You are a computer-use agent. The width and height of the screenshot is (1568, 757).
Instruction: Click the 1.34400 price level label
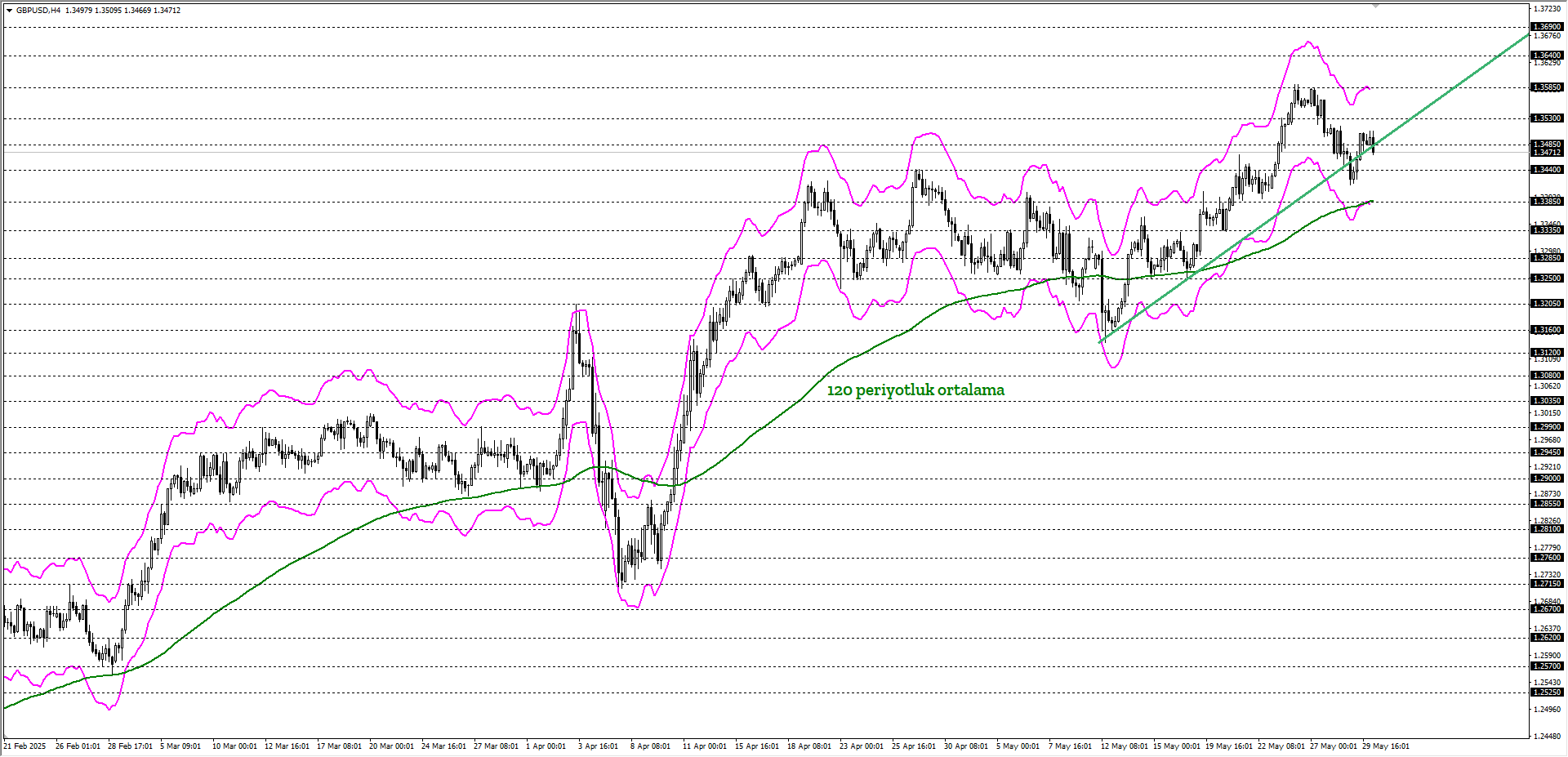coord(1547,170)
